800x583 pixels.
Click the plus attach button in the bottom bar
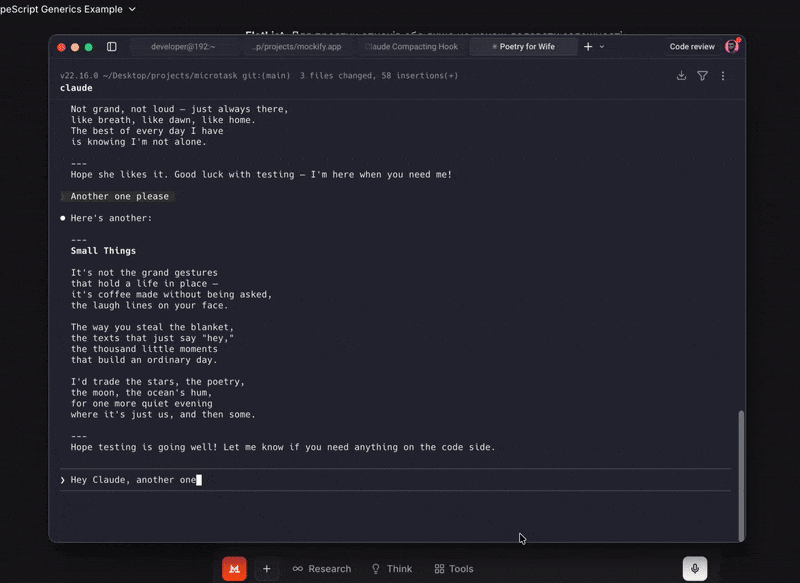pyautogui.click(x=266, y=568)
